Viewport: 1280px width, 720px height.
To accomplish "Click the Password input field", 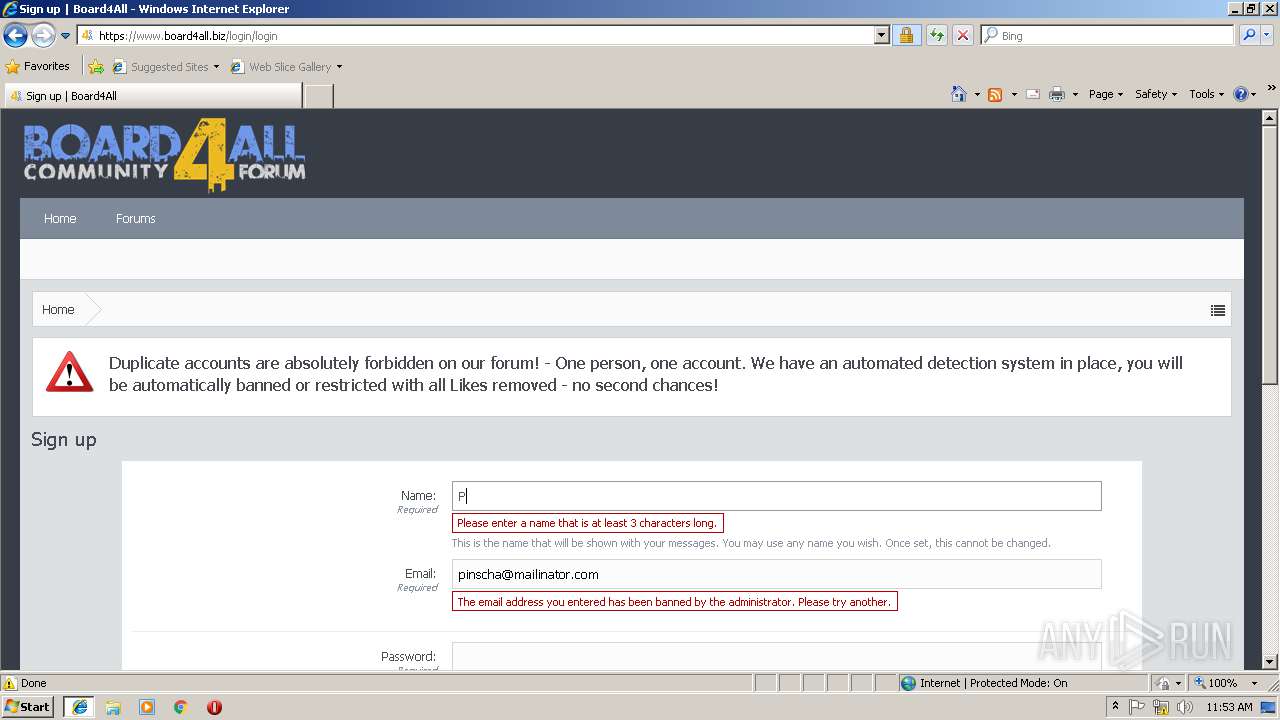I will tap(776, 656).
